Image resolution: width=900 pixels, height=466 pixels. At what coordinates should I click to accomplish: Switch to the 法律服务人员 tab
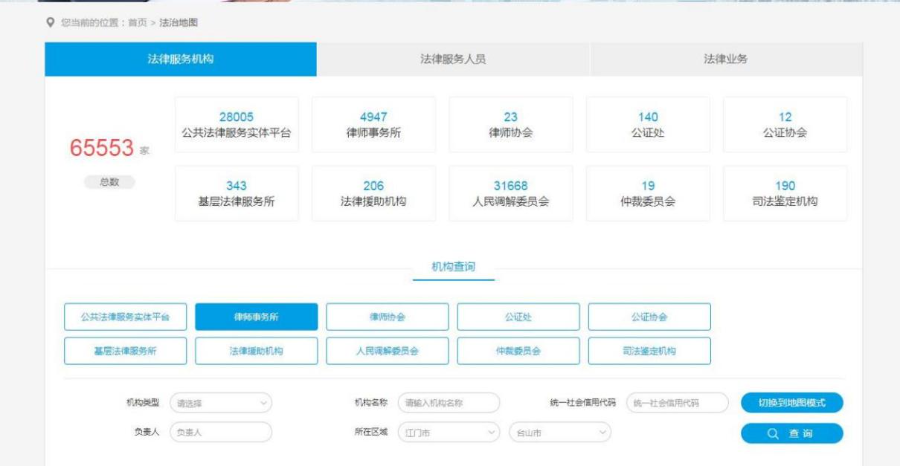point(453,60)
